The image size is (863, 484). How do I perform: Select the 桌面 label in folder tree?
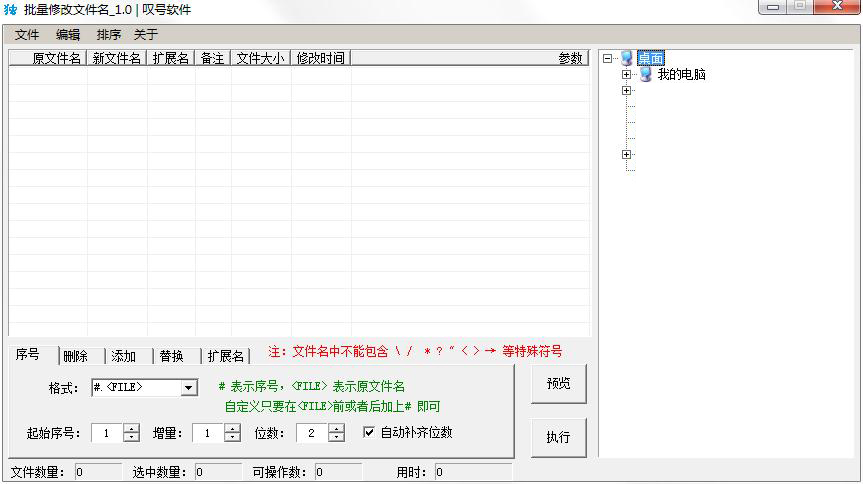point(651,58)
